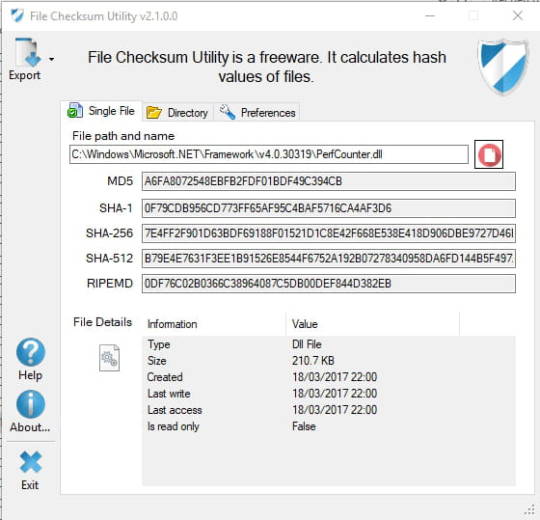Select the Last write row

pos(329,393)
